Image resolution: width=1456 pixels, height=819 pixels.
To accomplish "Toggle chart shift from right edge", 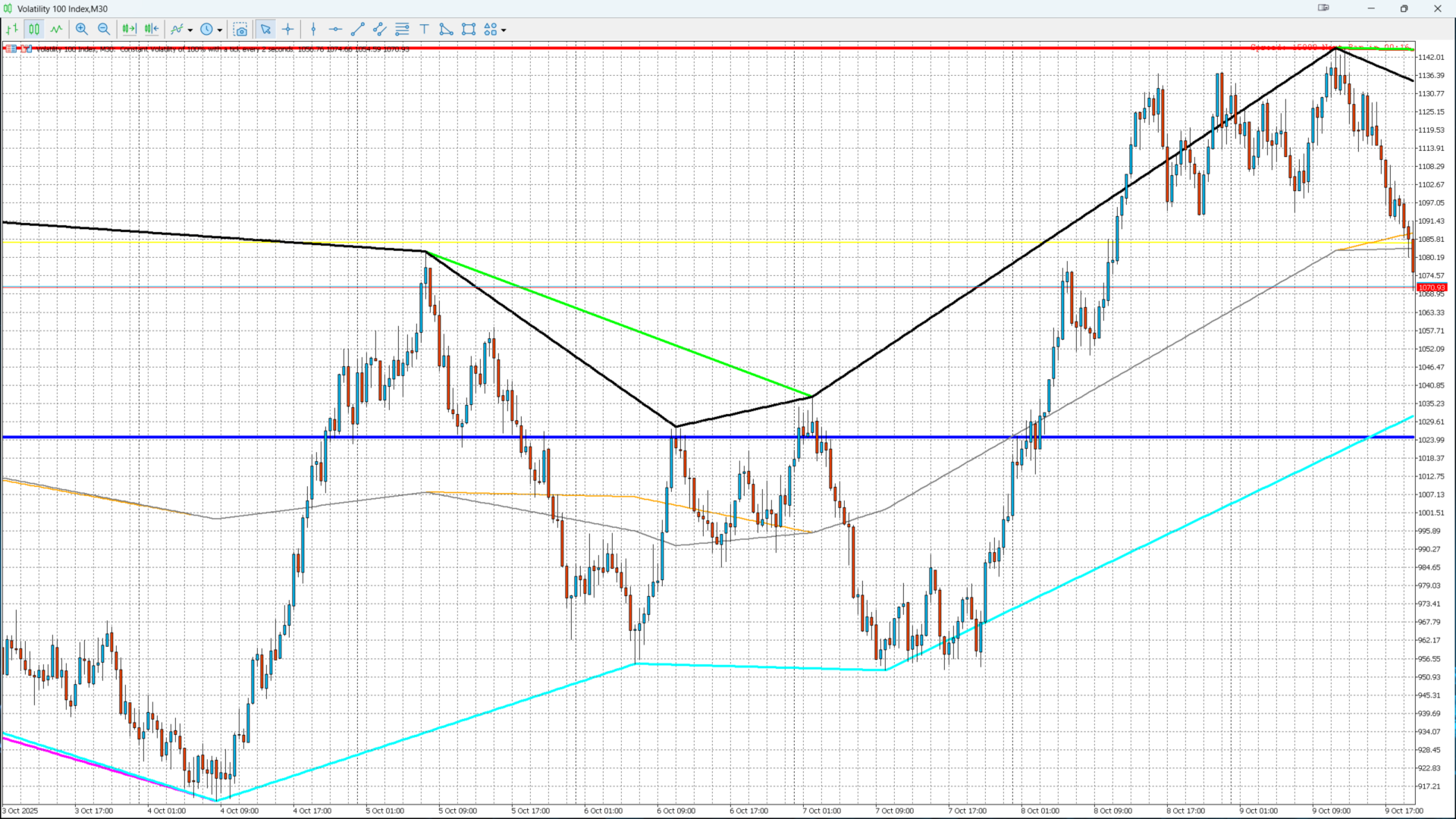I will pyautogui.click(x=152, y=30).
